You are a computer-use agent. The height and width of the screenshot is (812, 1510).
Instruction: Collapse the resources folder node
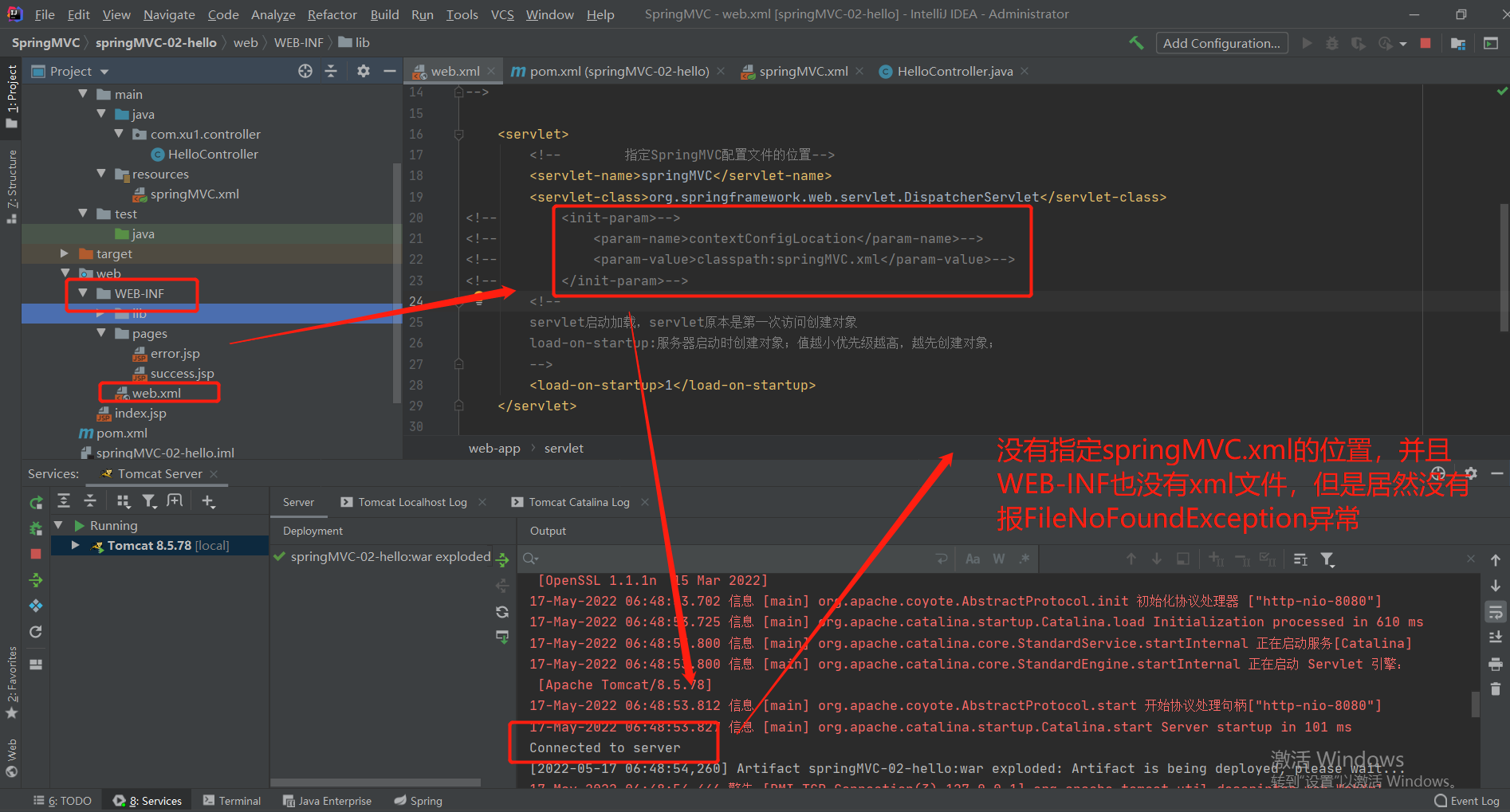click(x=101, y=174)
